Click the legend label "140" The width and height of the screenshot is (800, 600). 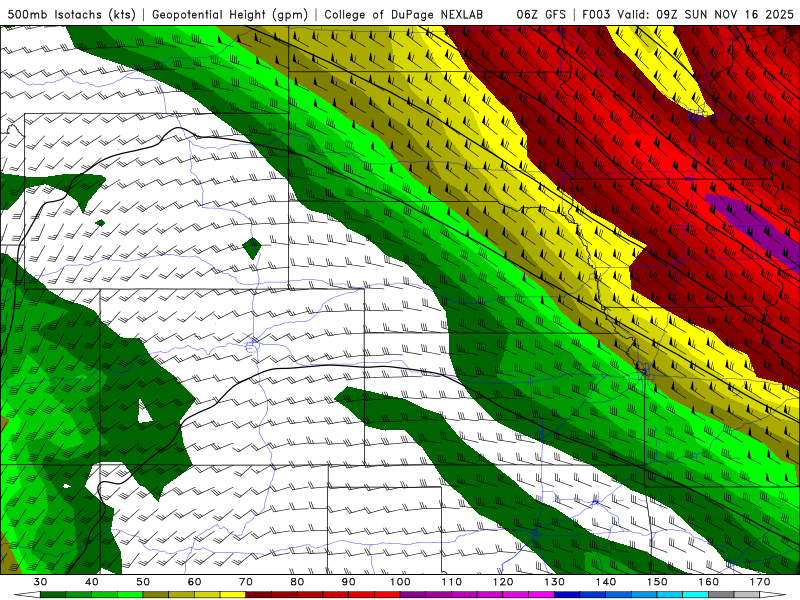(x=606, y=582)
